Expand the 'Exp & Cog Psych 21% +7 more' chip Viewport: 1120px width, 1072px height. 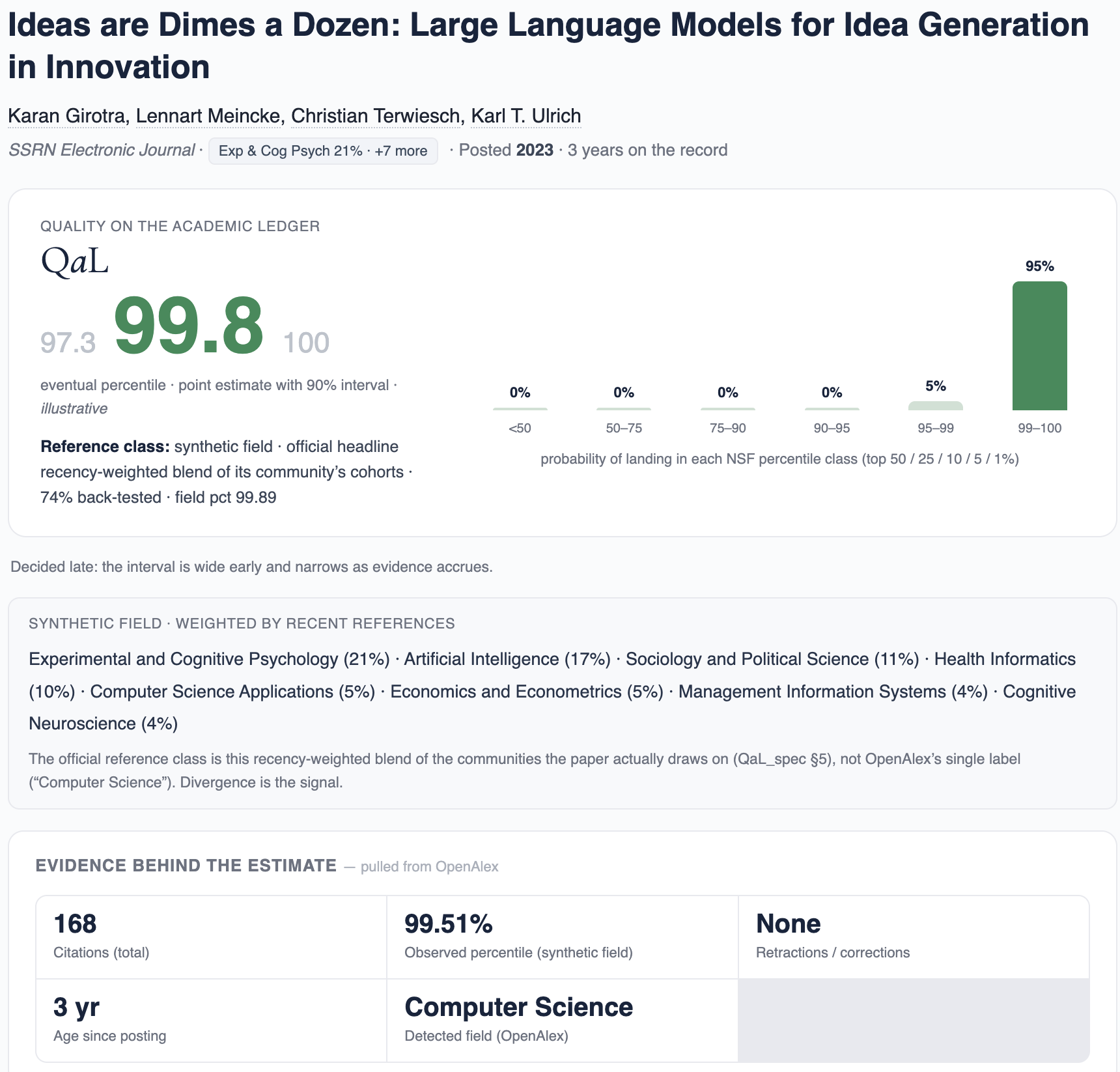(323, 150)
